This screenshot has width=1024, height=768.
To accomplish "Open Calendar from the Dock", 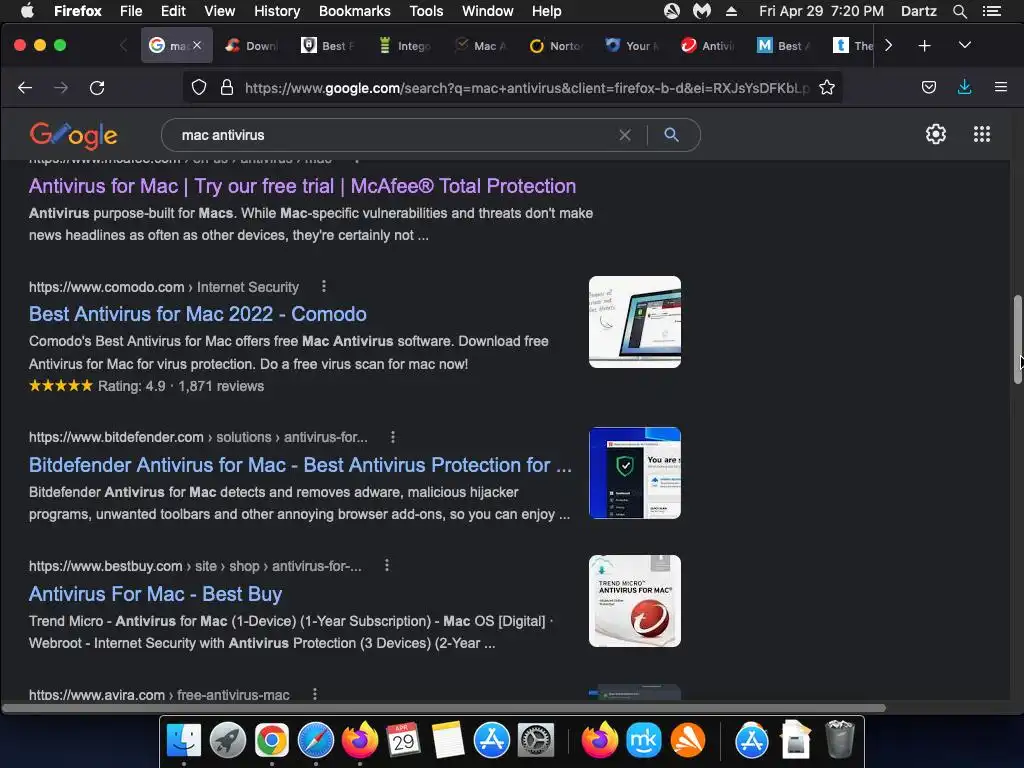I will pos(403,740).
